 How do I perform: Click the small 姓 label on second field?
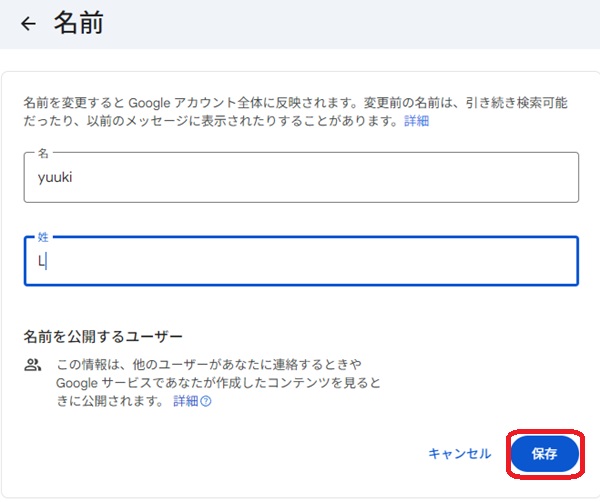42,237
